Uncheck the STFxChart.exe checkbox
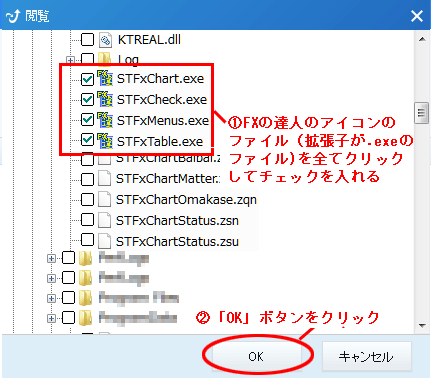This screenshot has width=431, height=378. [x=87, y=79]
